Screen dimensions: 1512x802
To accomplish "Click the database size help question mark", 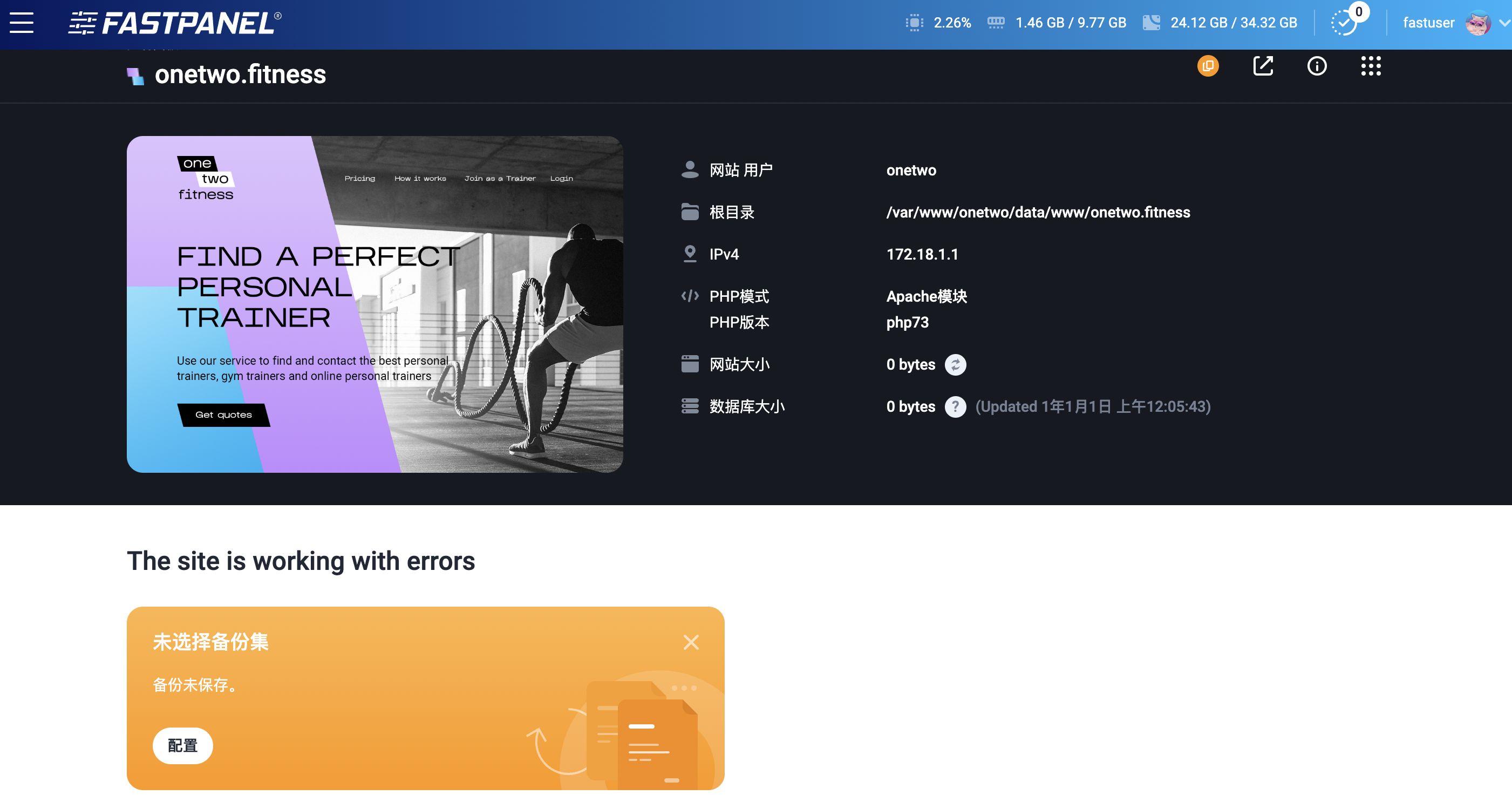I will pos(955,407).
